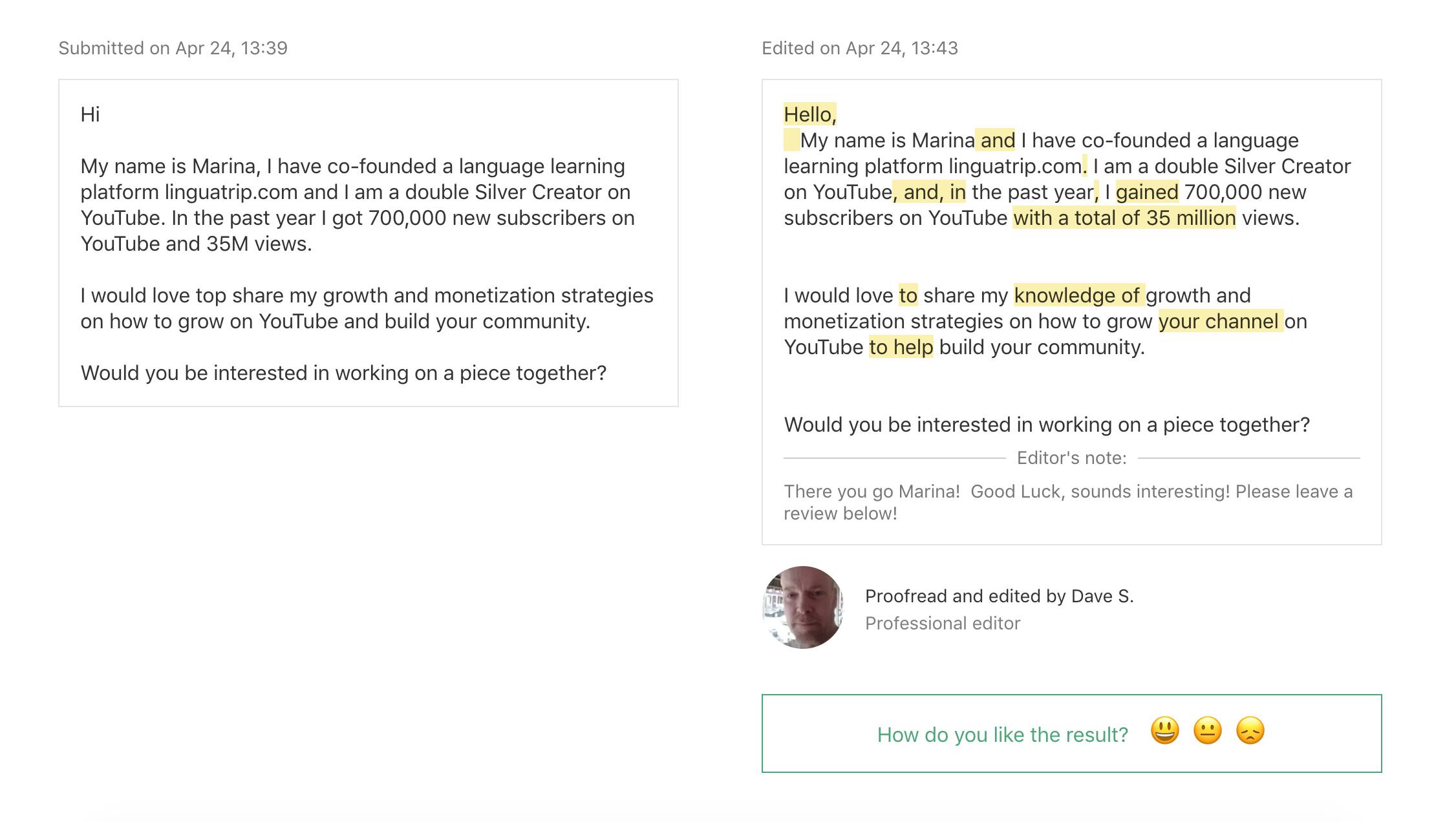This screenshot has width=1456, height=822.
Task: Click the editor's note message text
Action: pos(1068,502)
